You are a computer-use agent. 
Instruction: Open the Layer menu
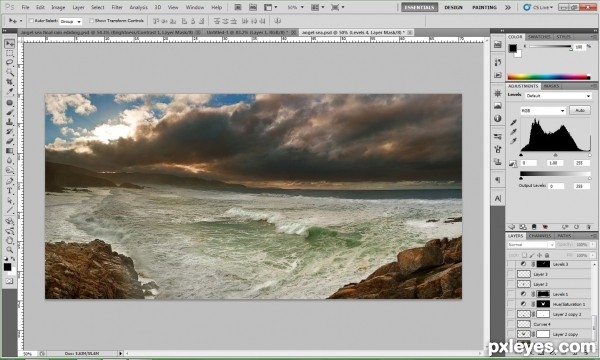point(78,7)
